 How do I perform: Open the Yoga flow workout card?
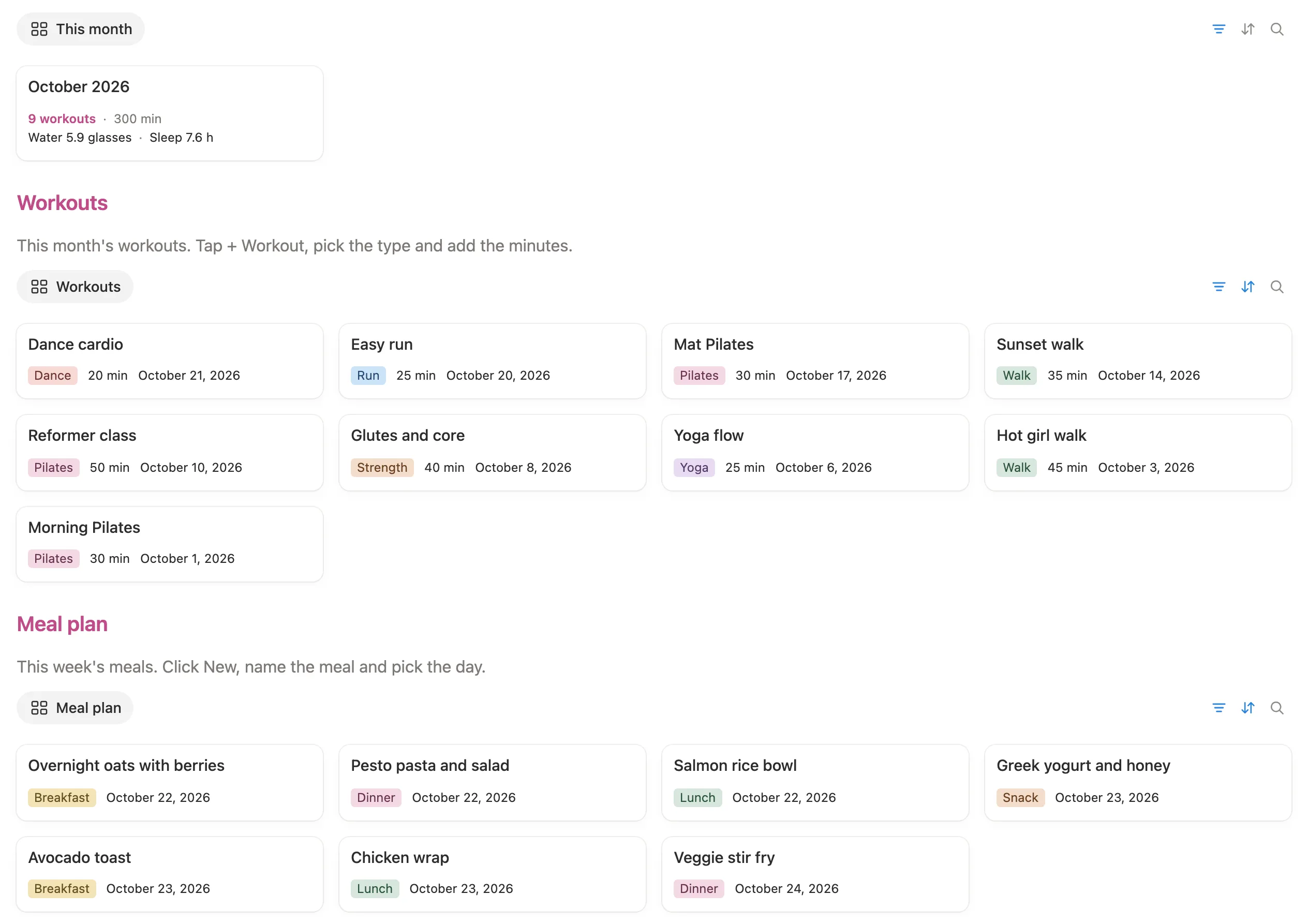pos(815,453)
